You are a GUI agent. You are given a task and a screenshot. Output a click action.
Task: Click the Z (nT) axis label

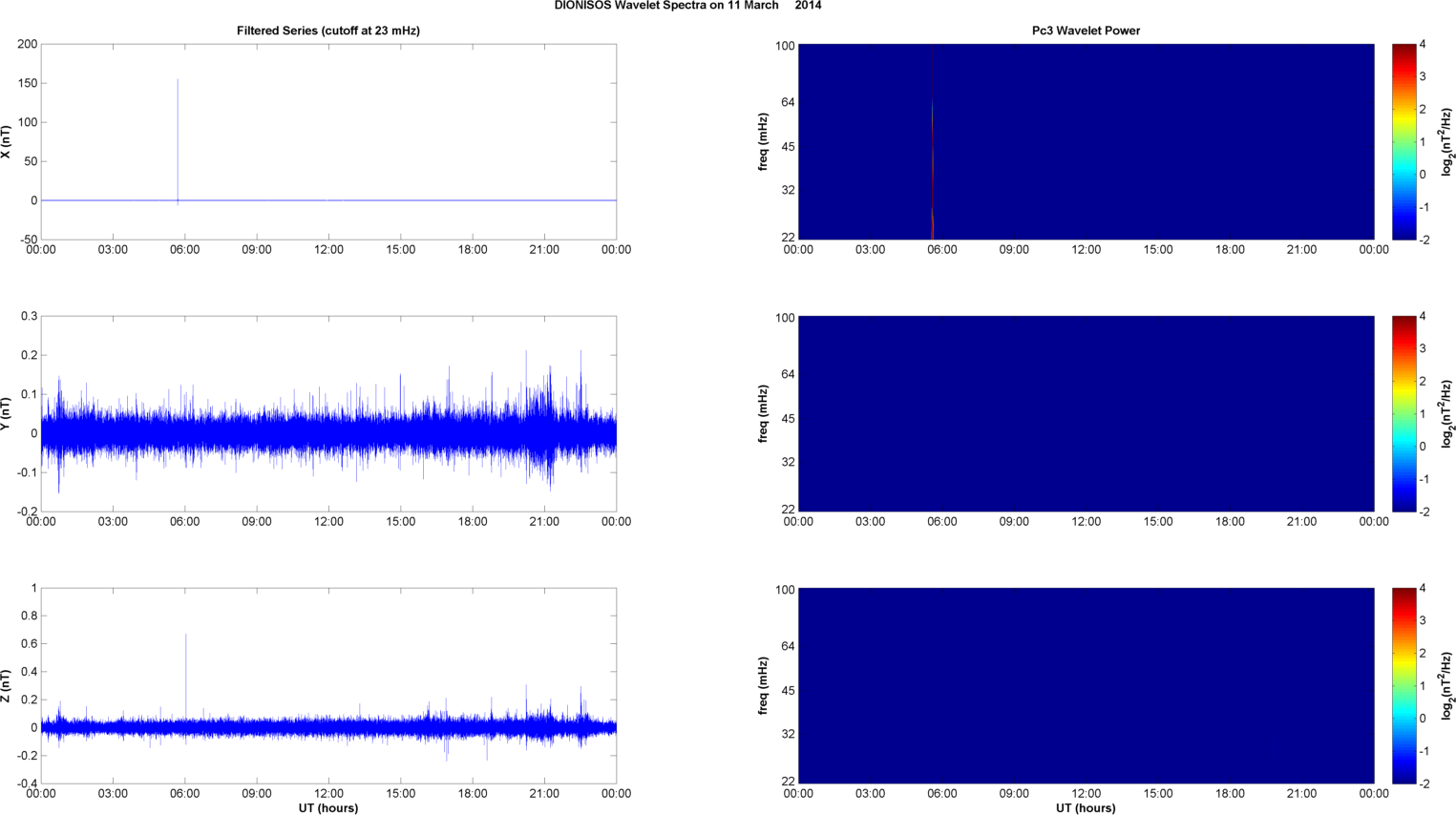(7, 686)
